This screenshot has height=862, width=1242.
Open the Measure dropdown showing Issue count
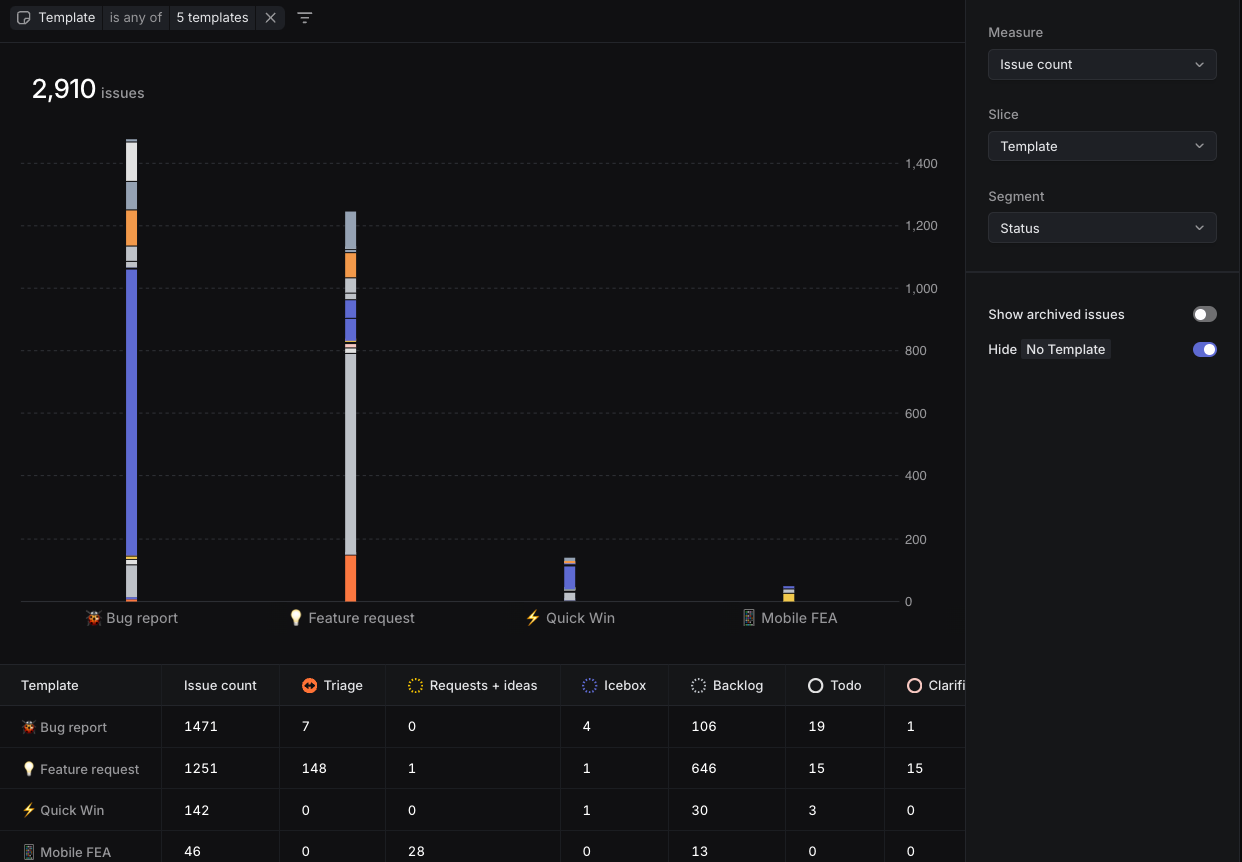[x=1101, y=64]
